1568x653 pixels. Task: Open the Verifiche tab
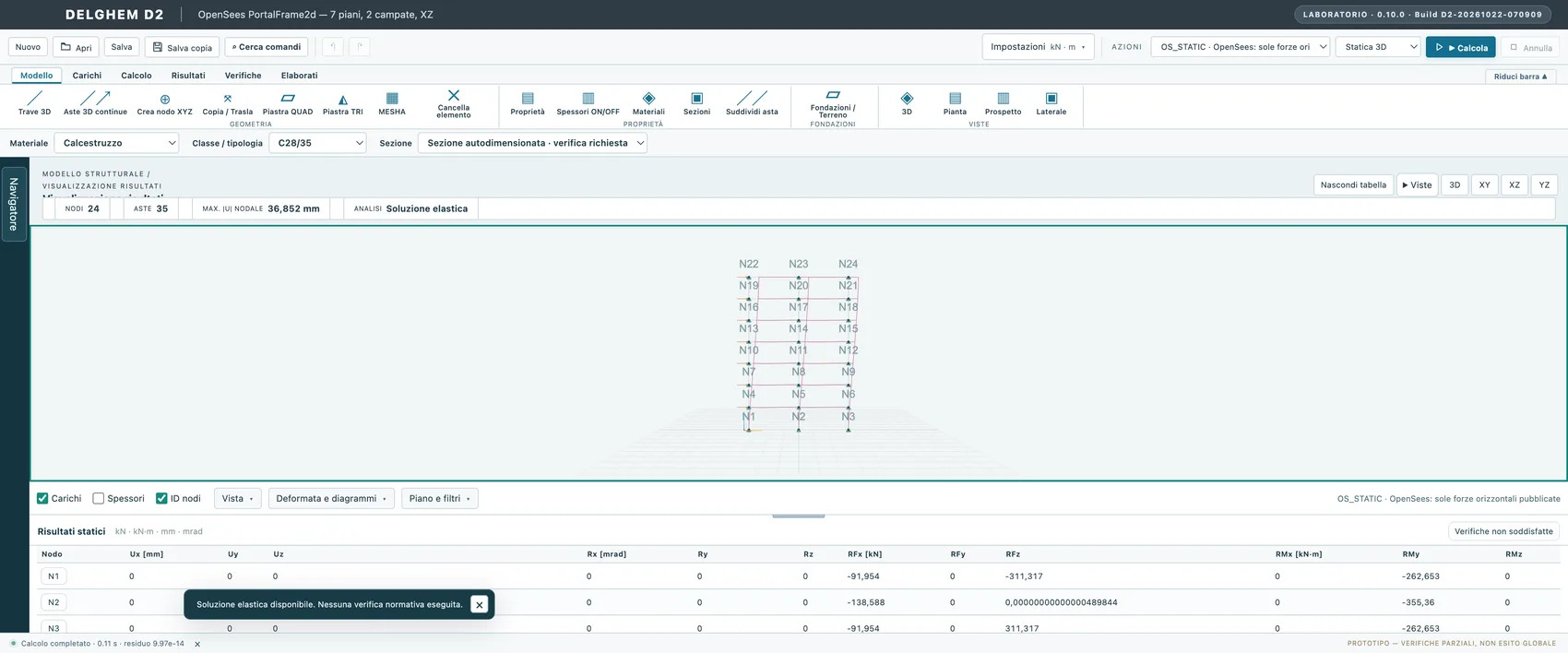click(x=243, y=76)
